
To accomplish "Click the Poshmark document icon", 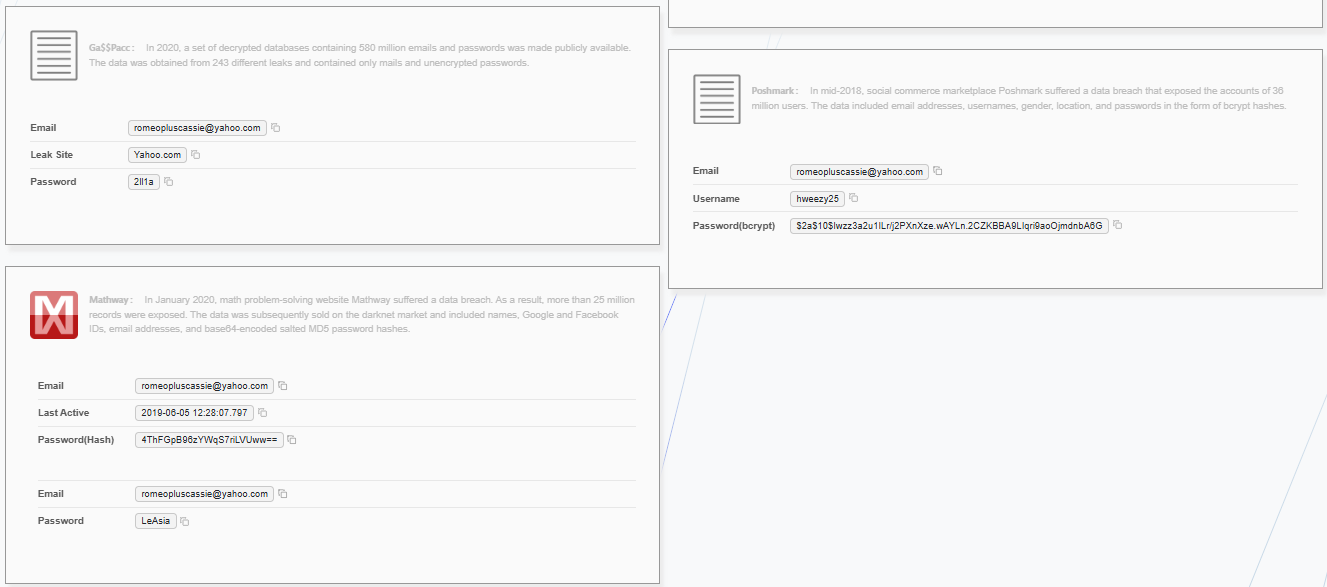I will click(x=717, y=98).
